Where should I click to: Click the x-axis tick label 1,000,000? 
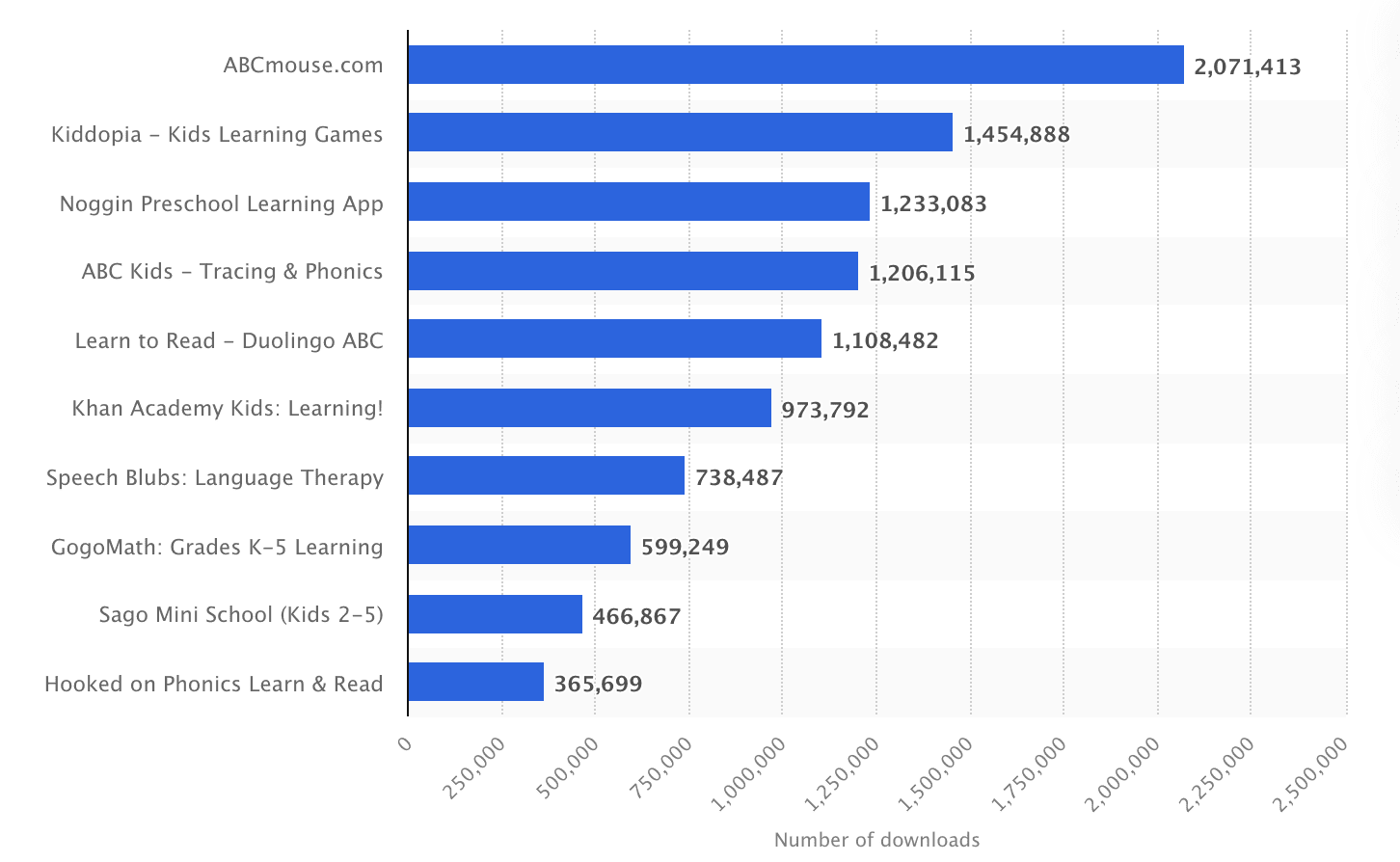[x=749, y=773]
